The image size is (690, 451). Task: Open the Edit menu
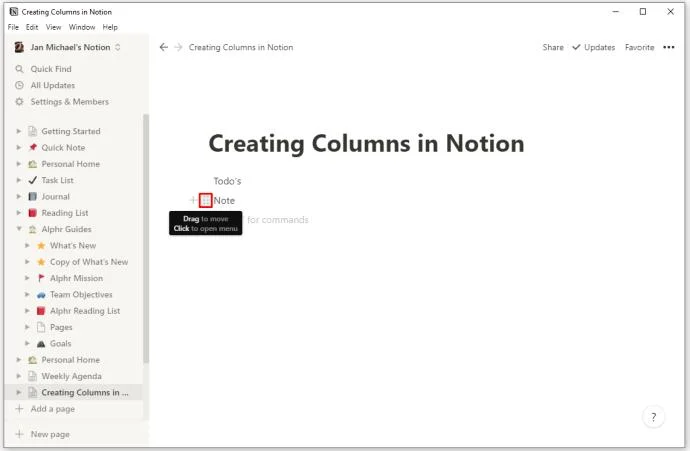(32, 27)
